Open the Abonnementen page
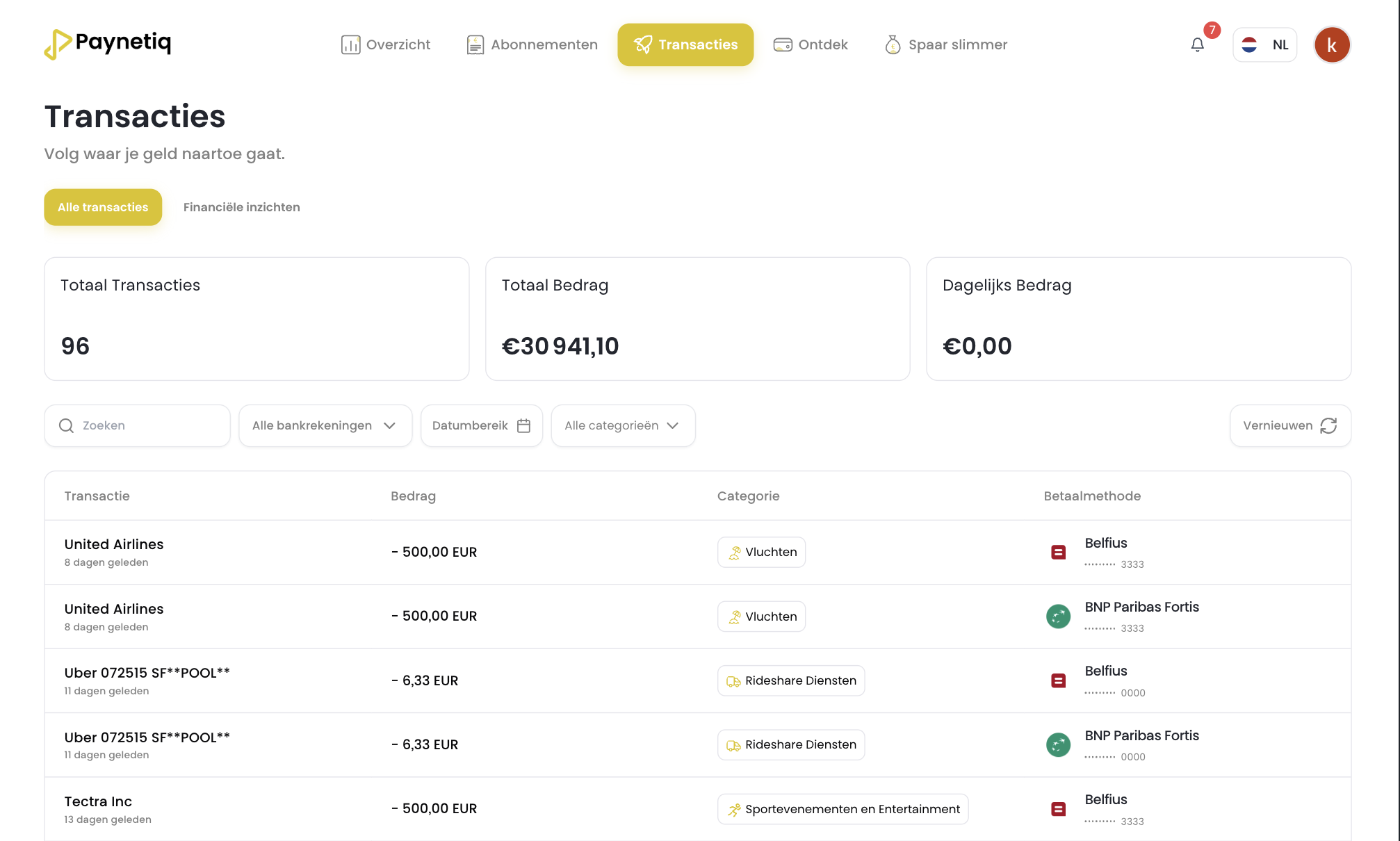The height and width of the screenshot is (841, 1400). pos(532,45)
